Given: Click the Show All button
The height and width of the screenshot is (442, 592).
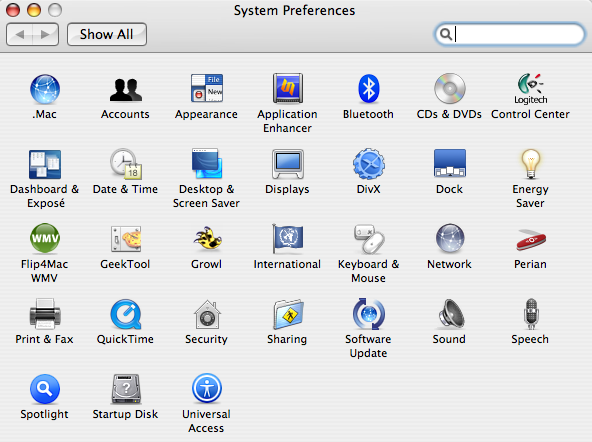Looking at the screenshot, I should click(107, 34).
